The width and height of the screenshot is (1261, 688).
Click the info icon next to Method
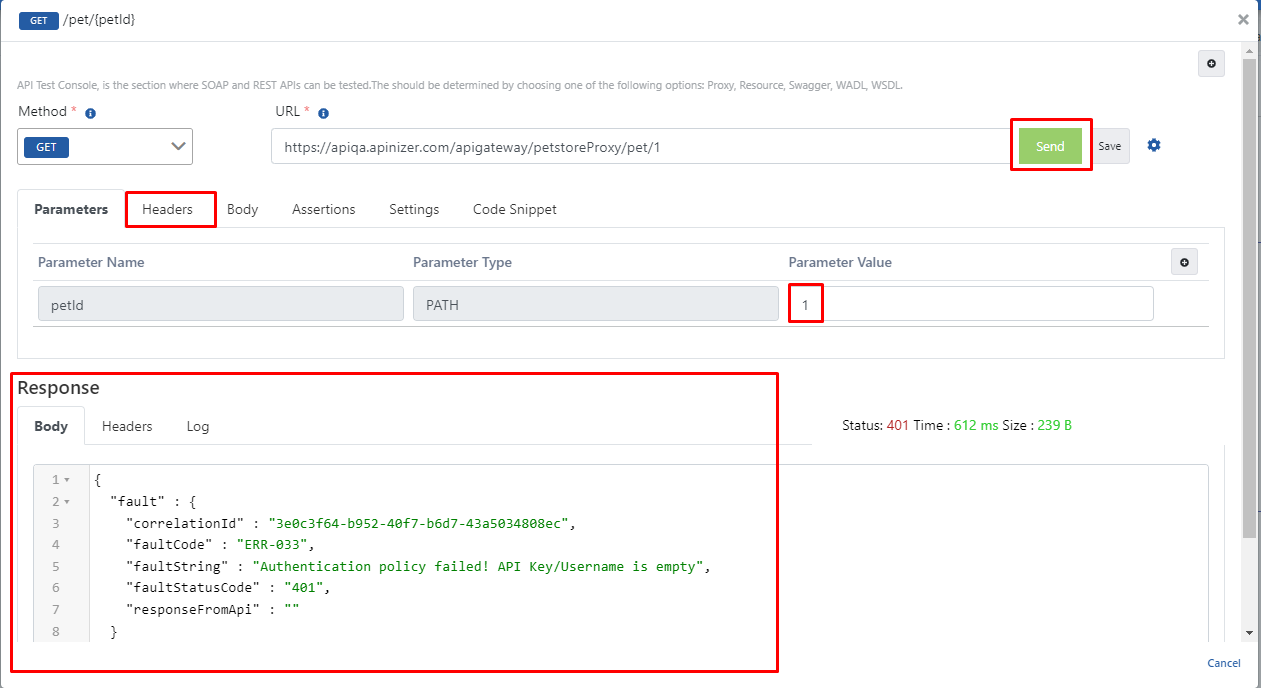pos(90,113)
